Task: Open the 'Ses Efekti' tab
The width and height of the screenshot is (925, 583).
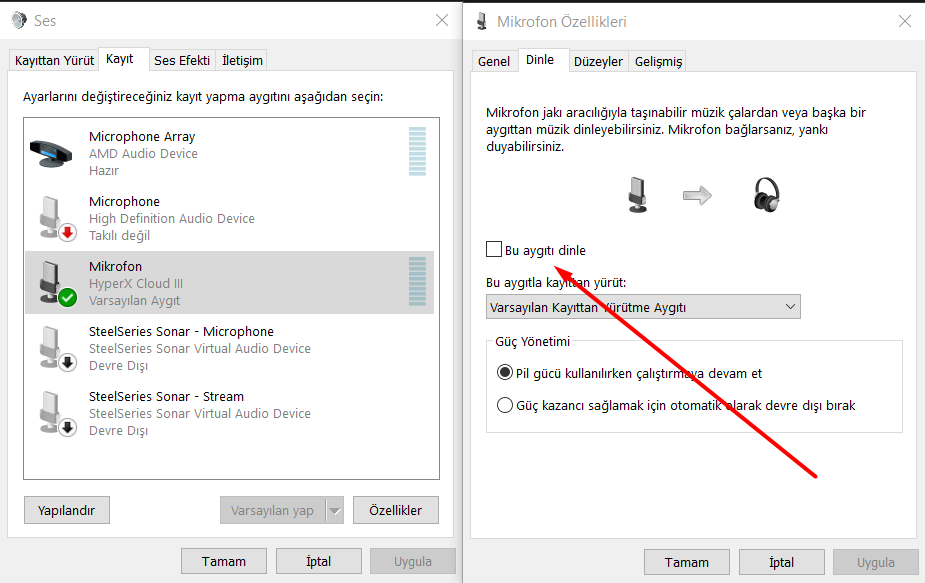Action: (182, 61)
